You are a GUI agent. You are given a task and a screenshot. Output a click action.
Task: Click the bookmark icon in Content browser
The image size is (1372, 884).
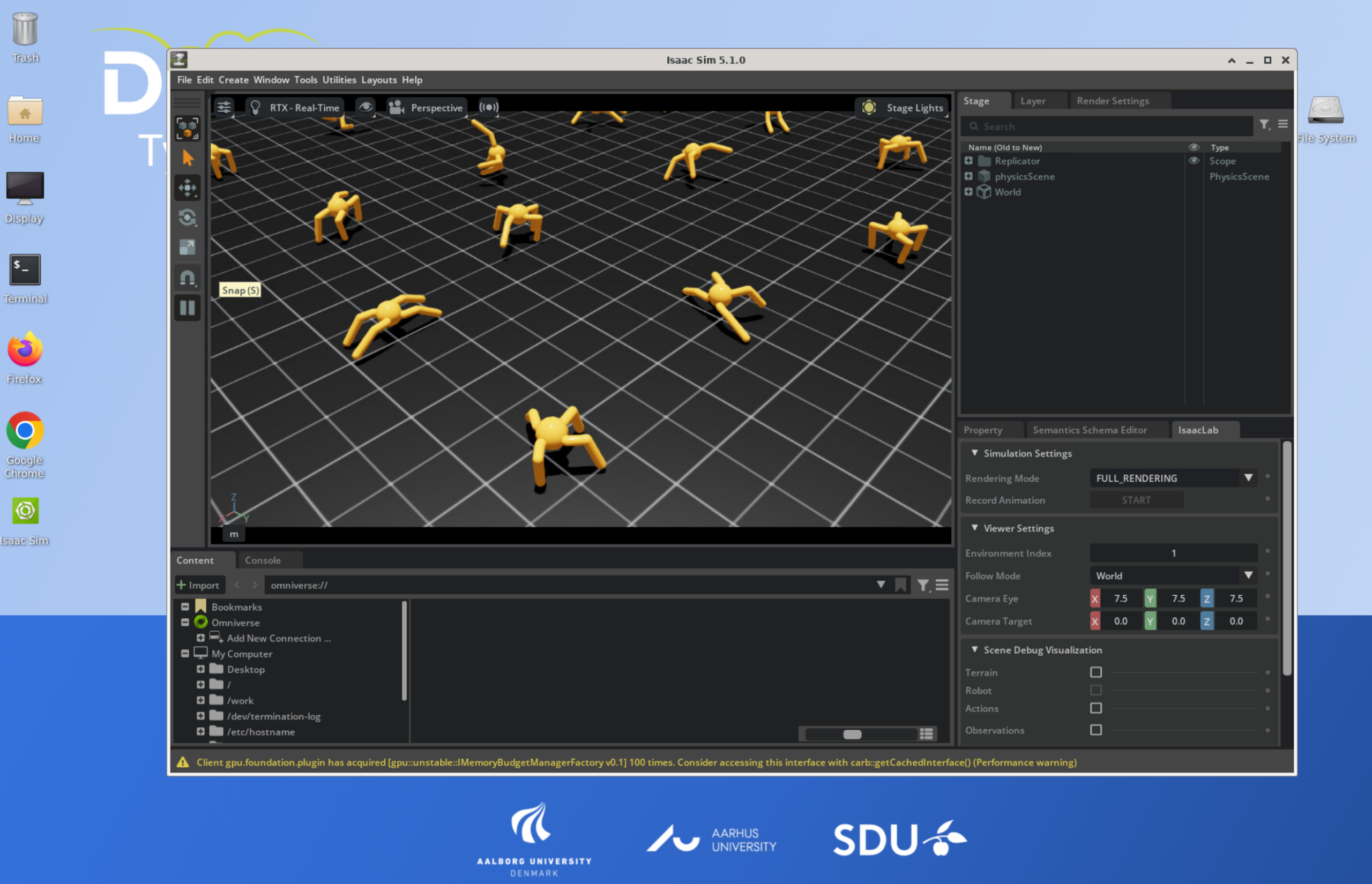coord(900,585)
